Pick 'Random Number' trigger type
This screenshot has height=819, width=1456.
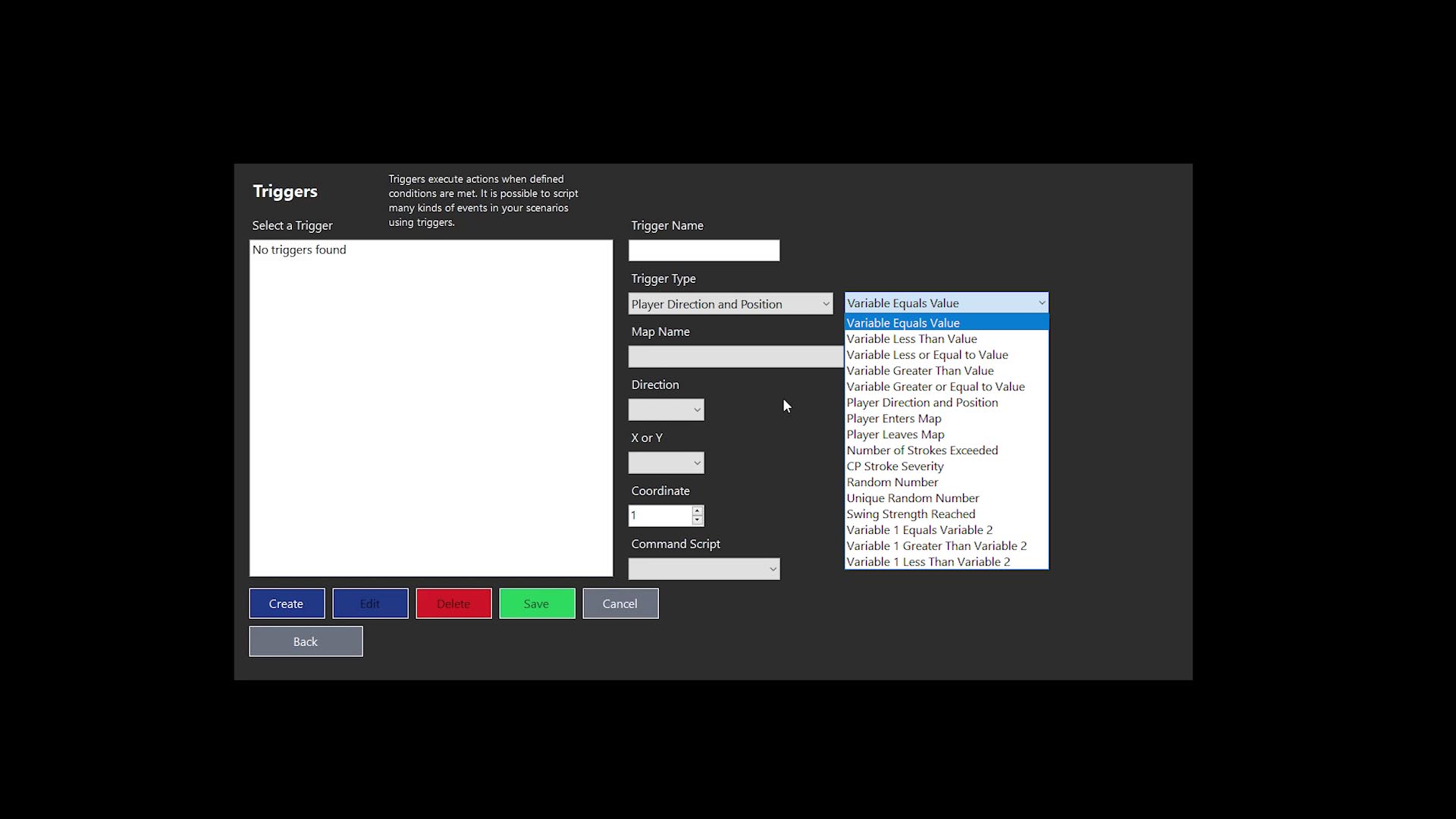pyautogui.click(x=892, y=482)
